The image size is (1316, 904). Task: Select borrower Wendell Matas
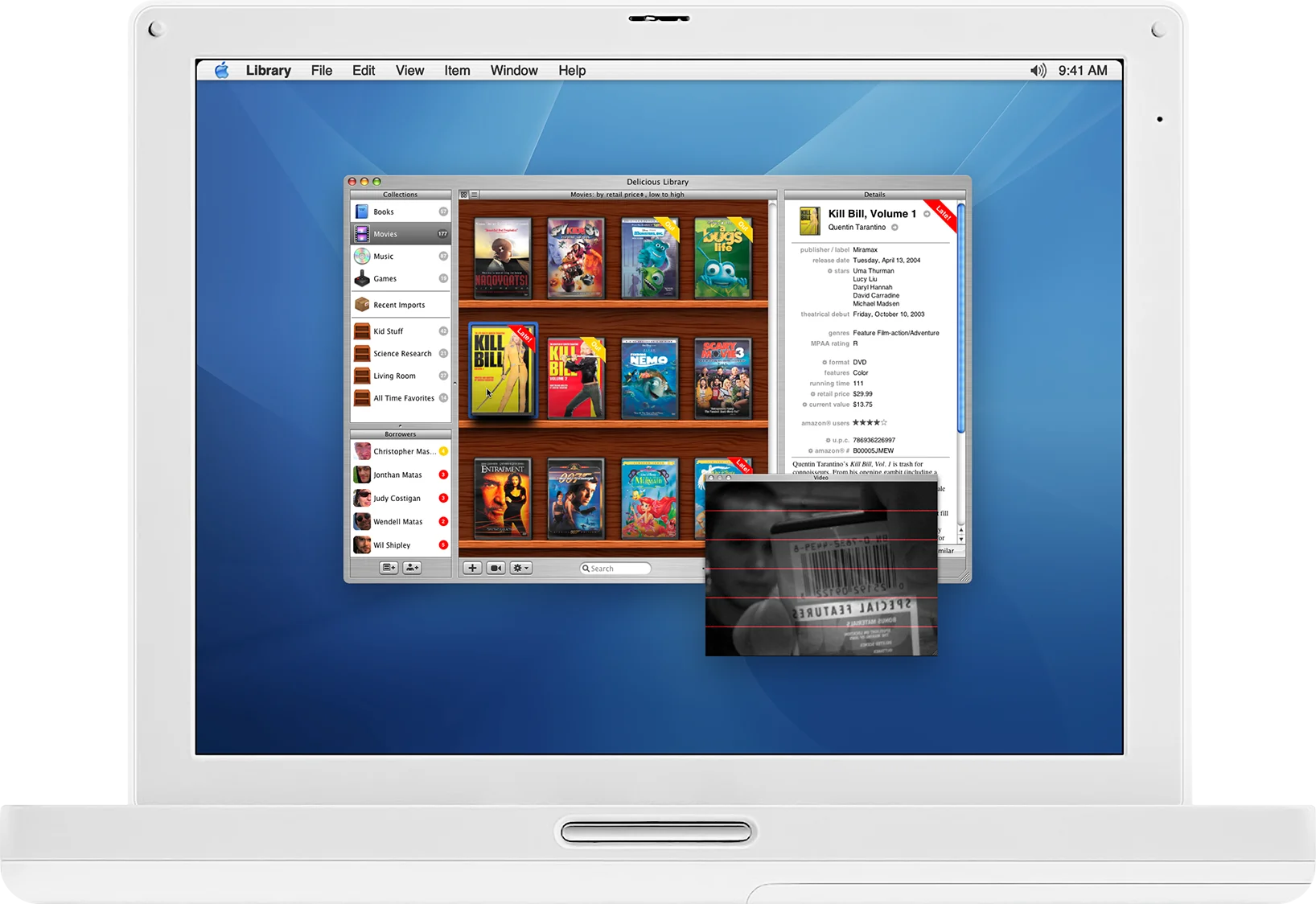pos(401,521)
